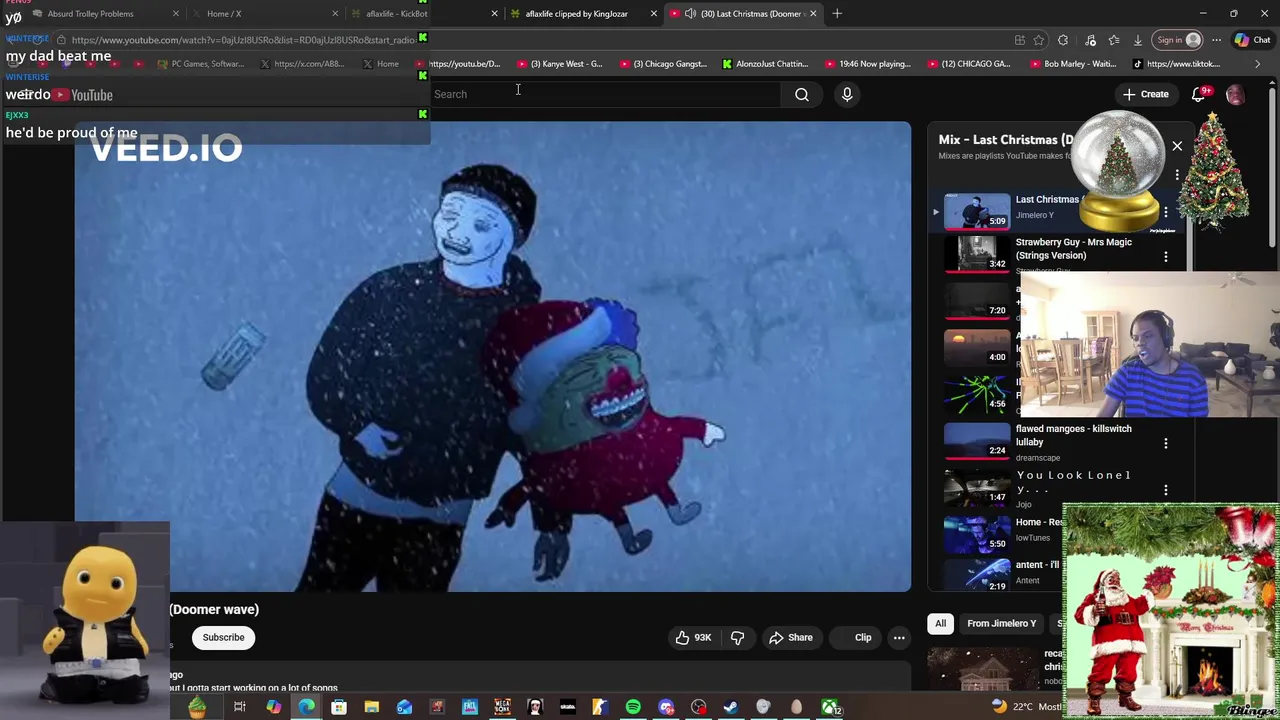Share the video
Image resolution: width=1280 pixels, height=720 pixels.
pos(790,637)
